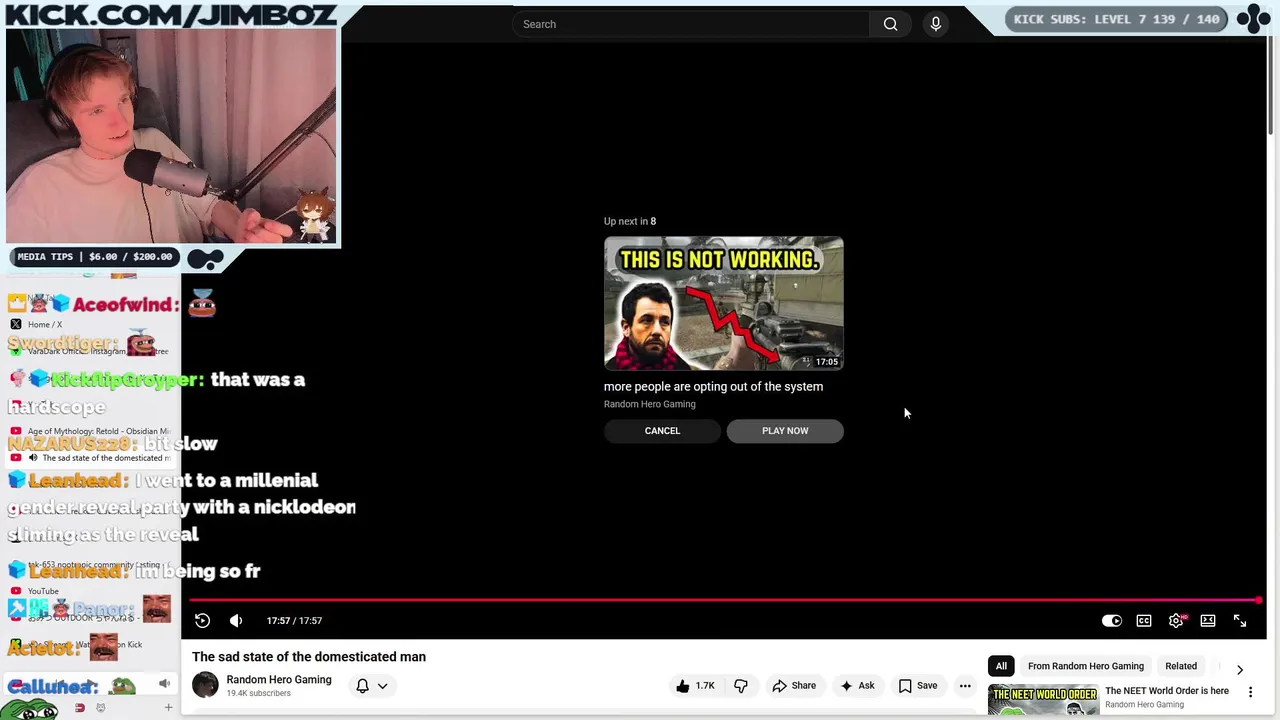1280x720 pixels.
Task: Click the Media Tips $6.00 / $200.00 bar
Action: tap(95, 257)
